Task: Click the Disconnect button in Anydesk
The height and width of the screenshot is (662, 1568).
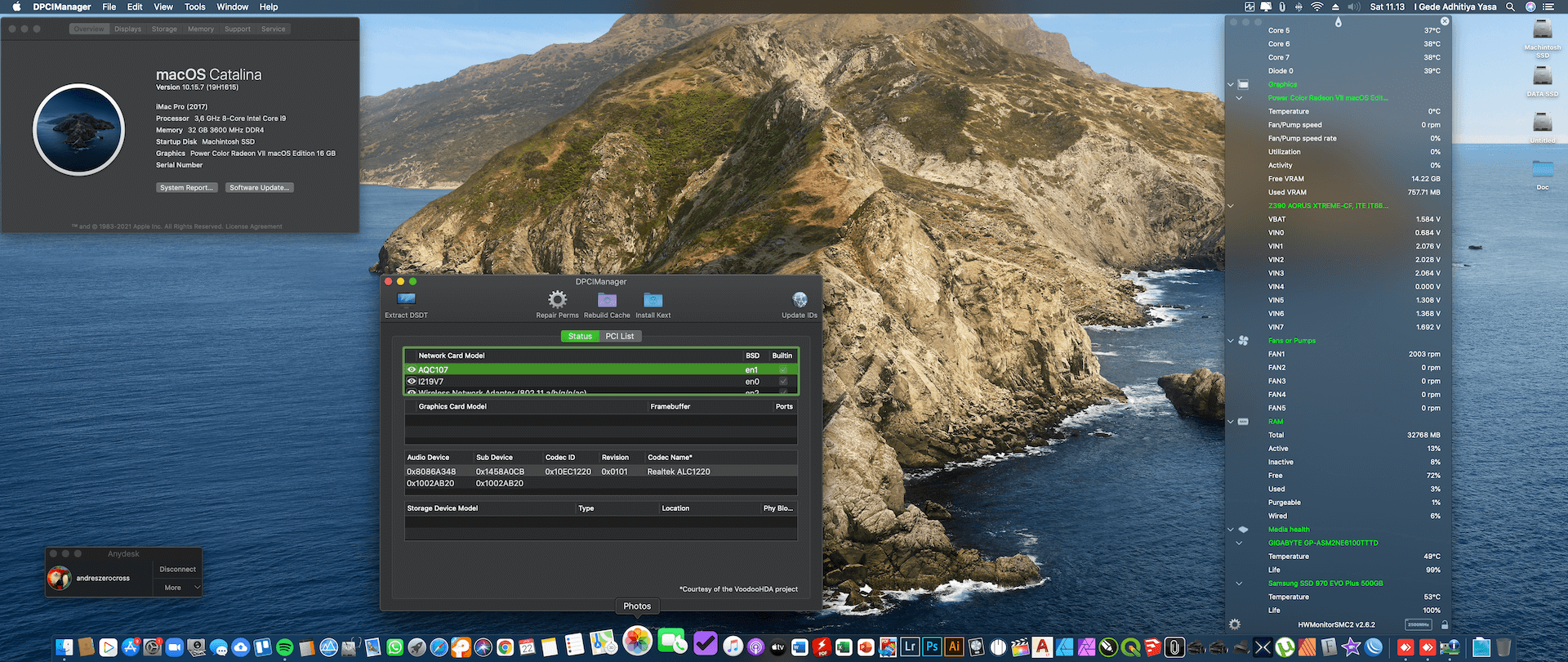Action: [x=177, y=569]
